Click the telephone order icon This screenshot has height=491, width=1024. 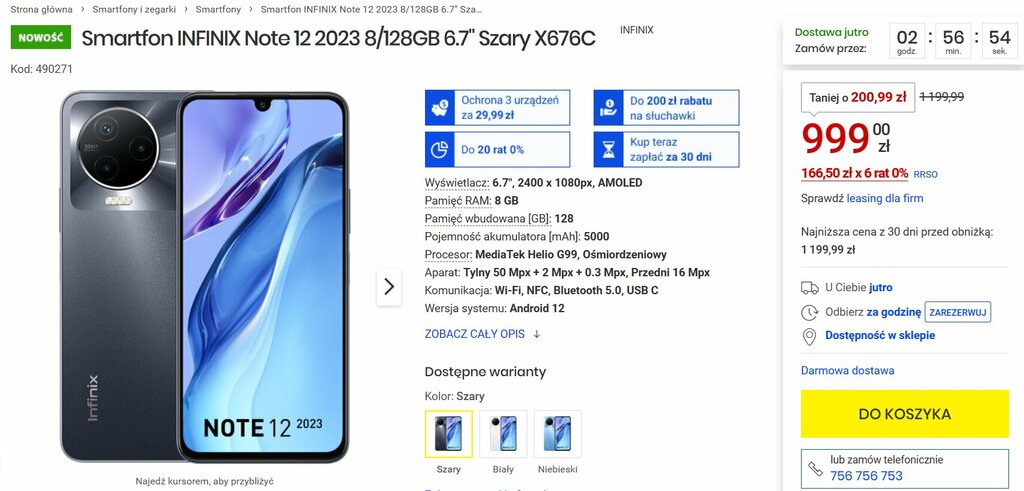(x=815, y=468)
